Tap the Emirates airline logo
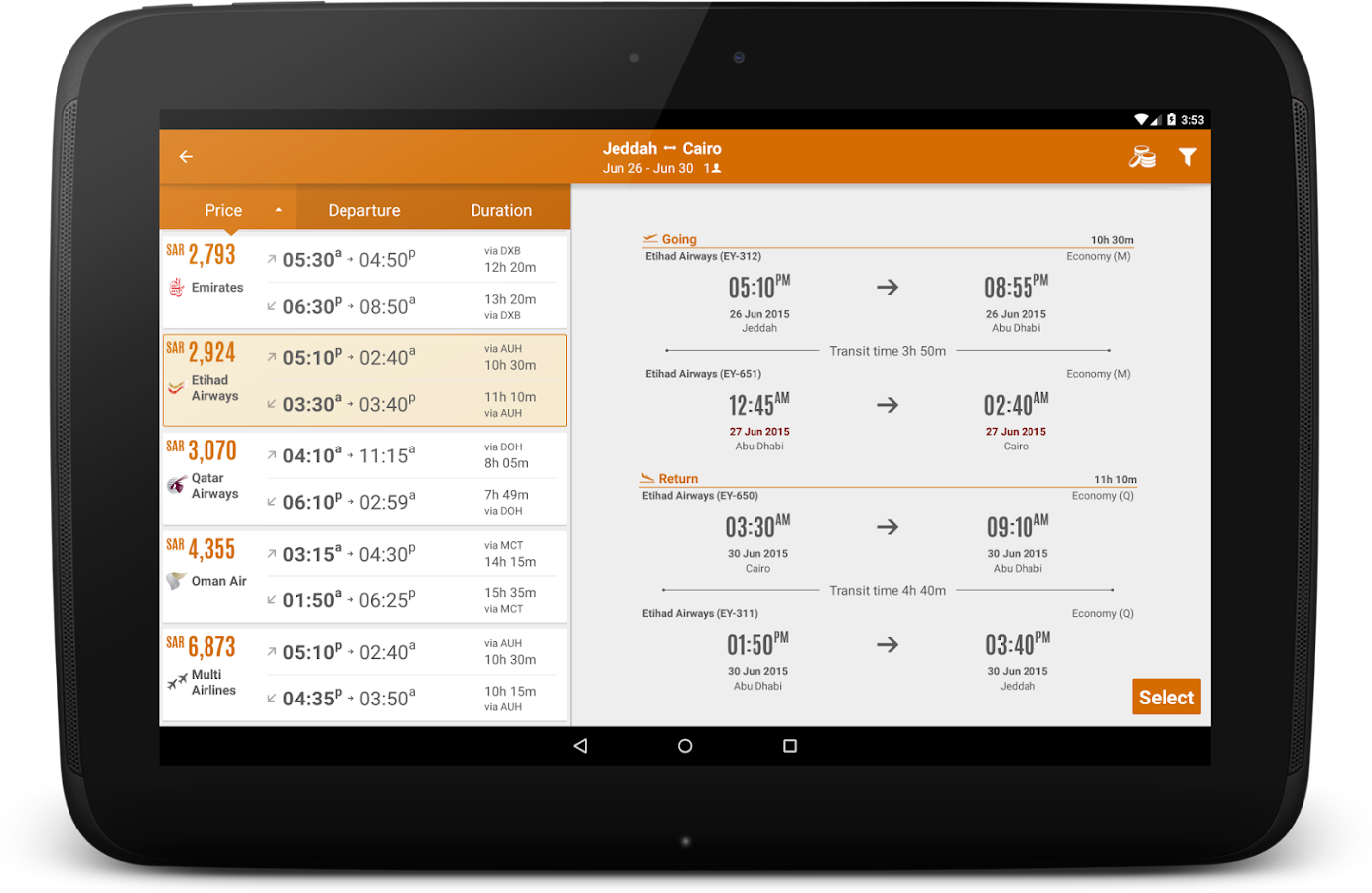The height and width of the screenshot is (893, 1372). point(177,287)
